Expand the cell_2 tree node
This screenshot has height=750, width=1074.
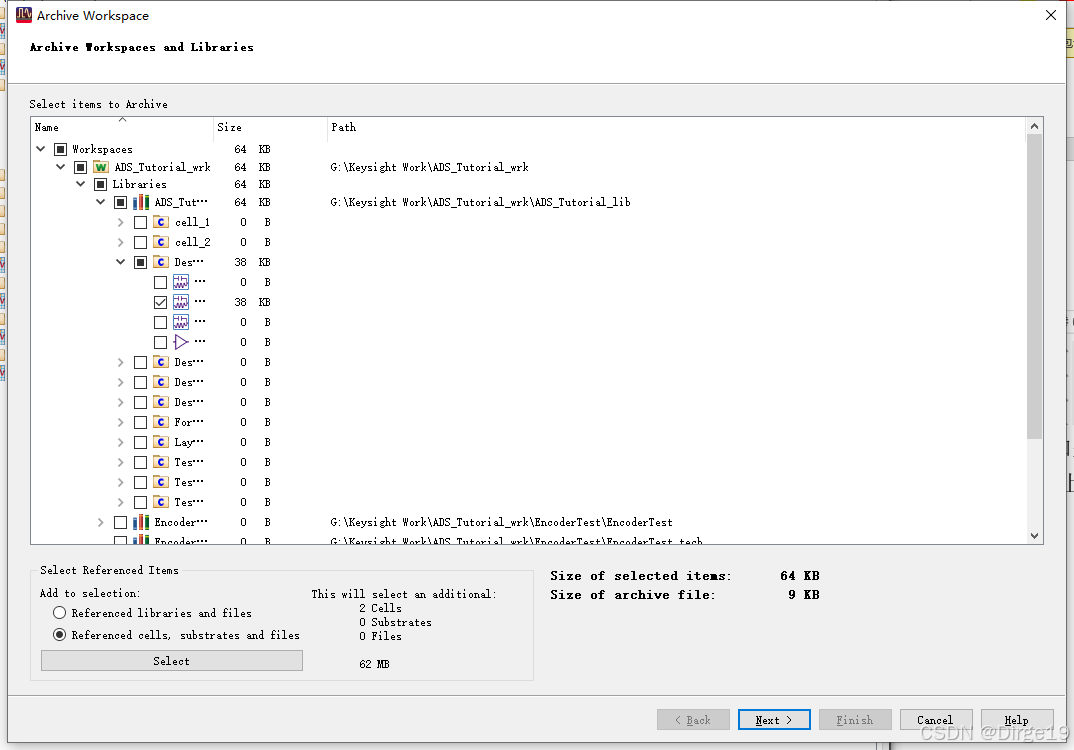120,241
